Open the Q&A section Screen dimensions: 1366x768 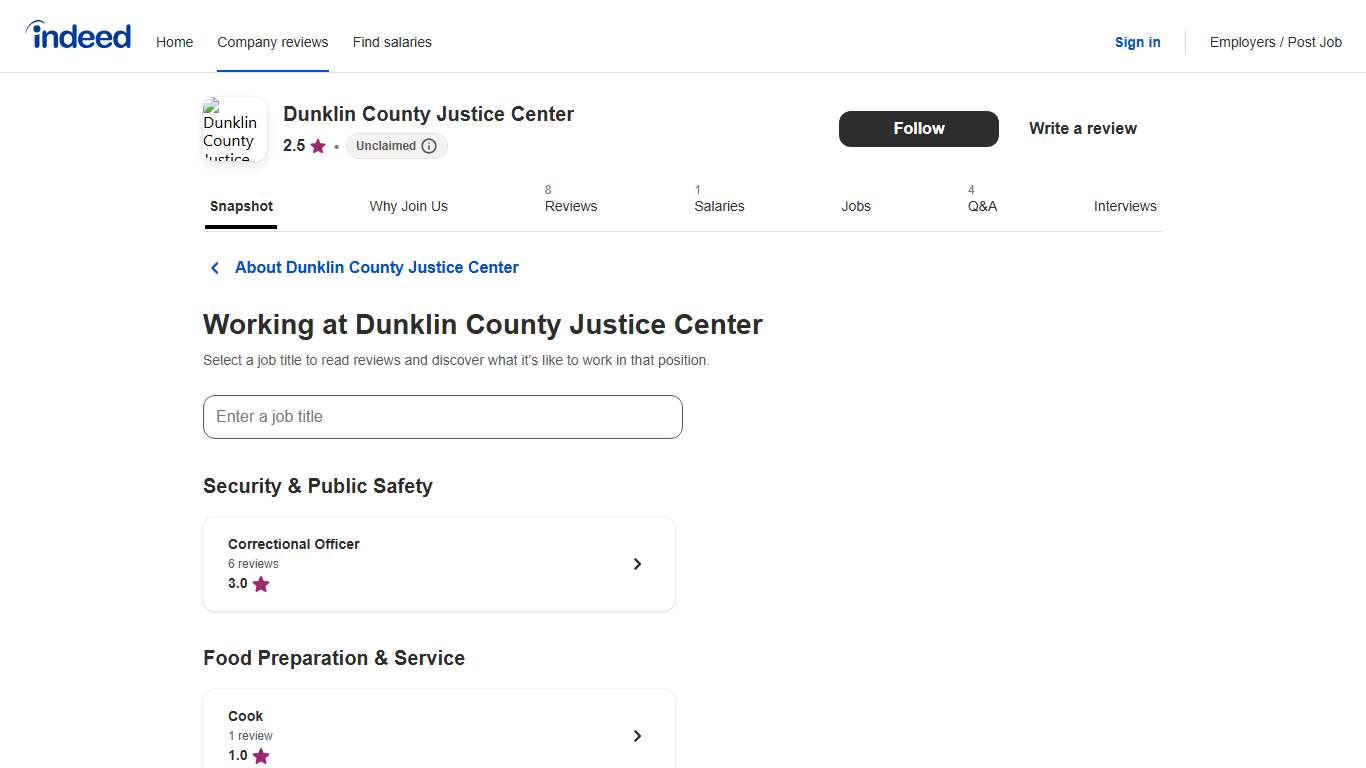(982, 206)
